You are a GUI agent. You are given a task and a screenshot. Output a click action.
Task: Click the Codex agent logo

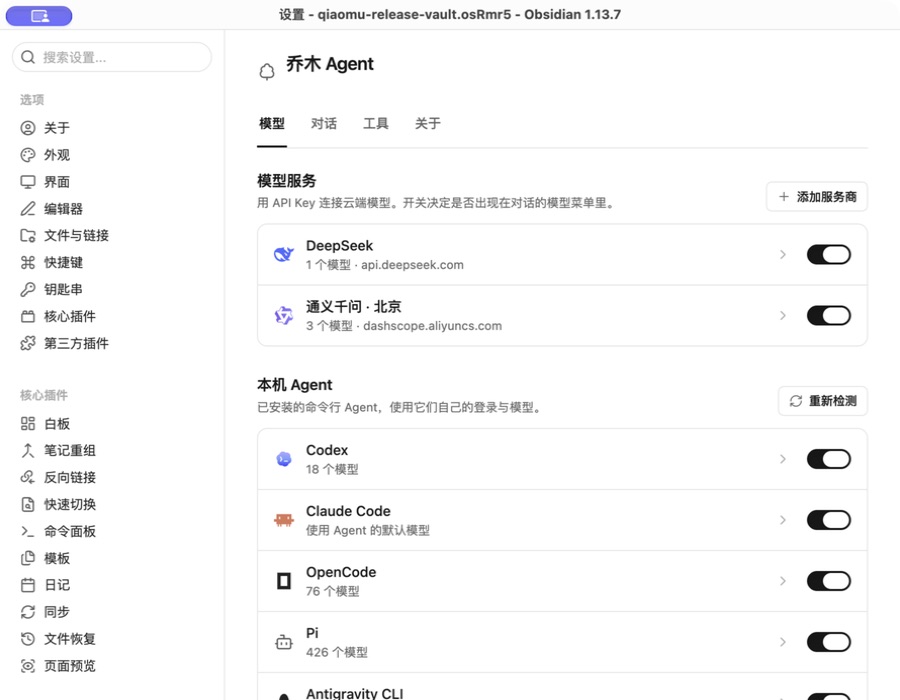pos(284,459)
